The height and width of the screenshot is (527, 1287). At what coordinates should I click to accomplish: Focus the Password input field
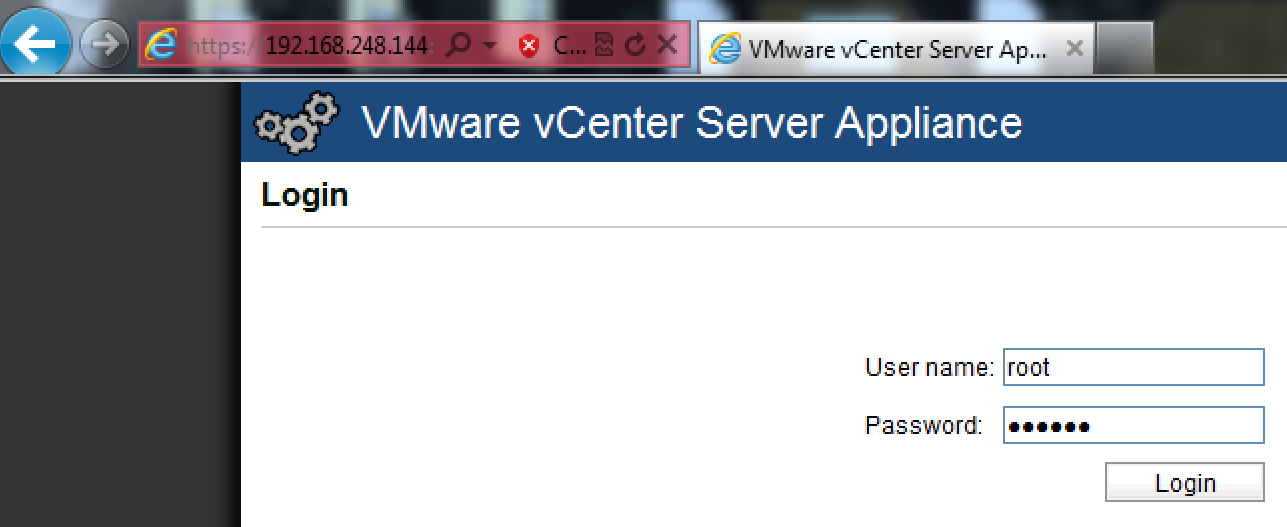1134,425
